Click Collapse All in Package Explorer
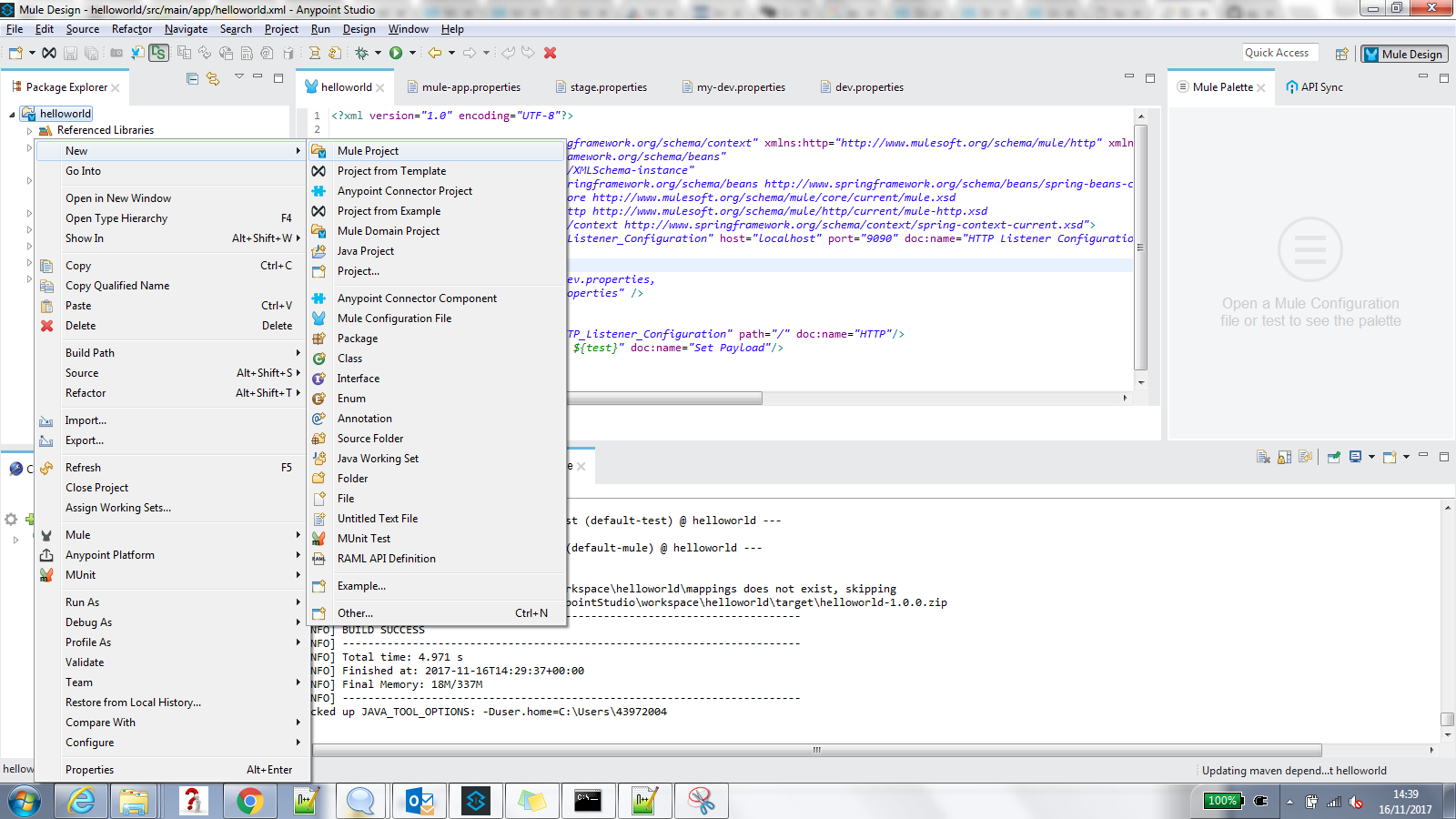 (192, 79)
